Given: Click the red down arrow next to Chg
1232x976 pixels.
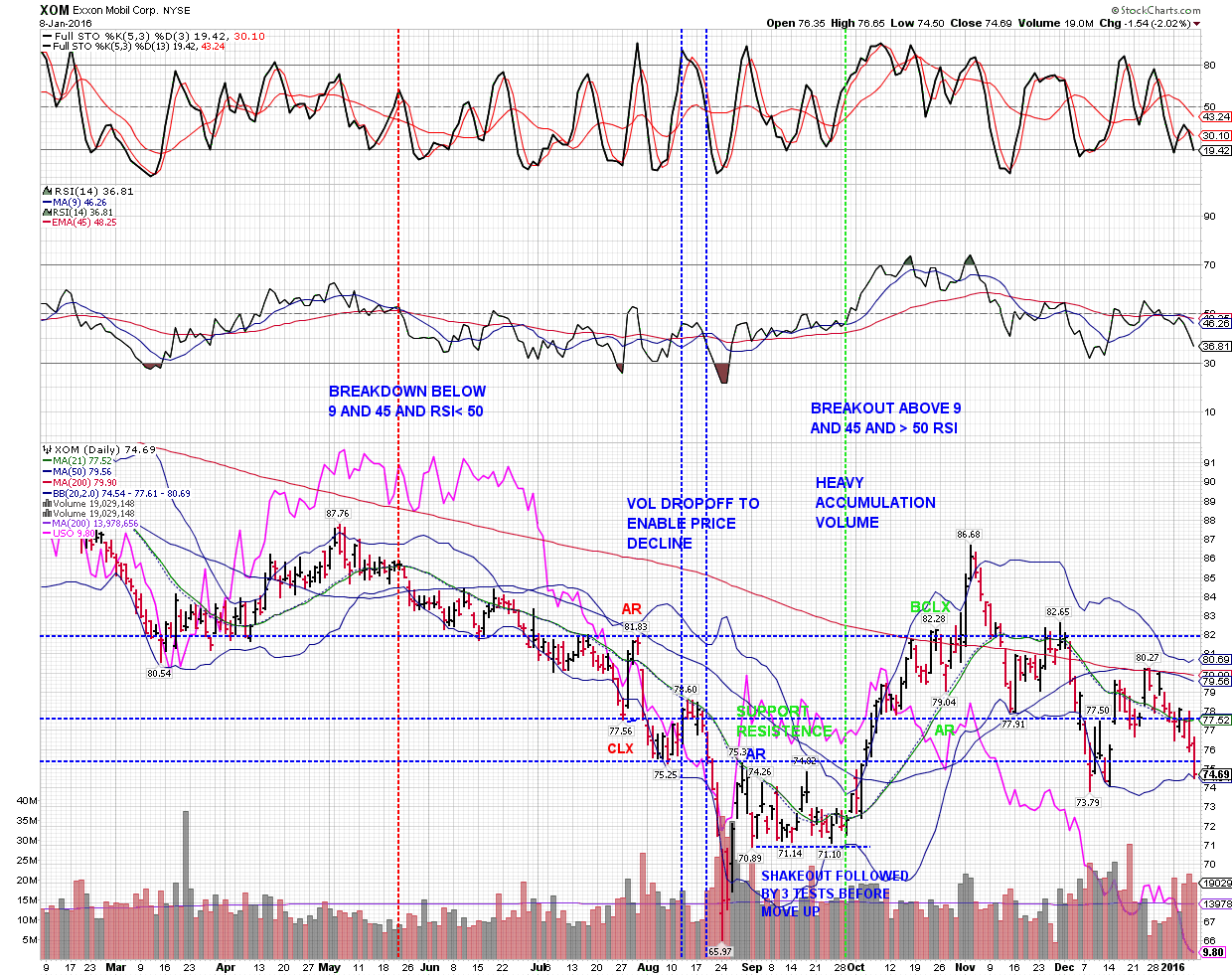Looking at the screenshot, I should pos(1196,23).
